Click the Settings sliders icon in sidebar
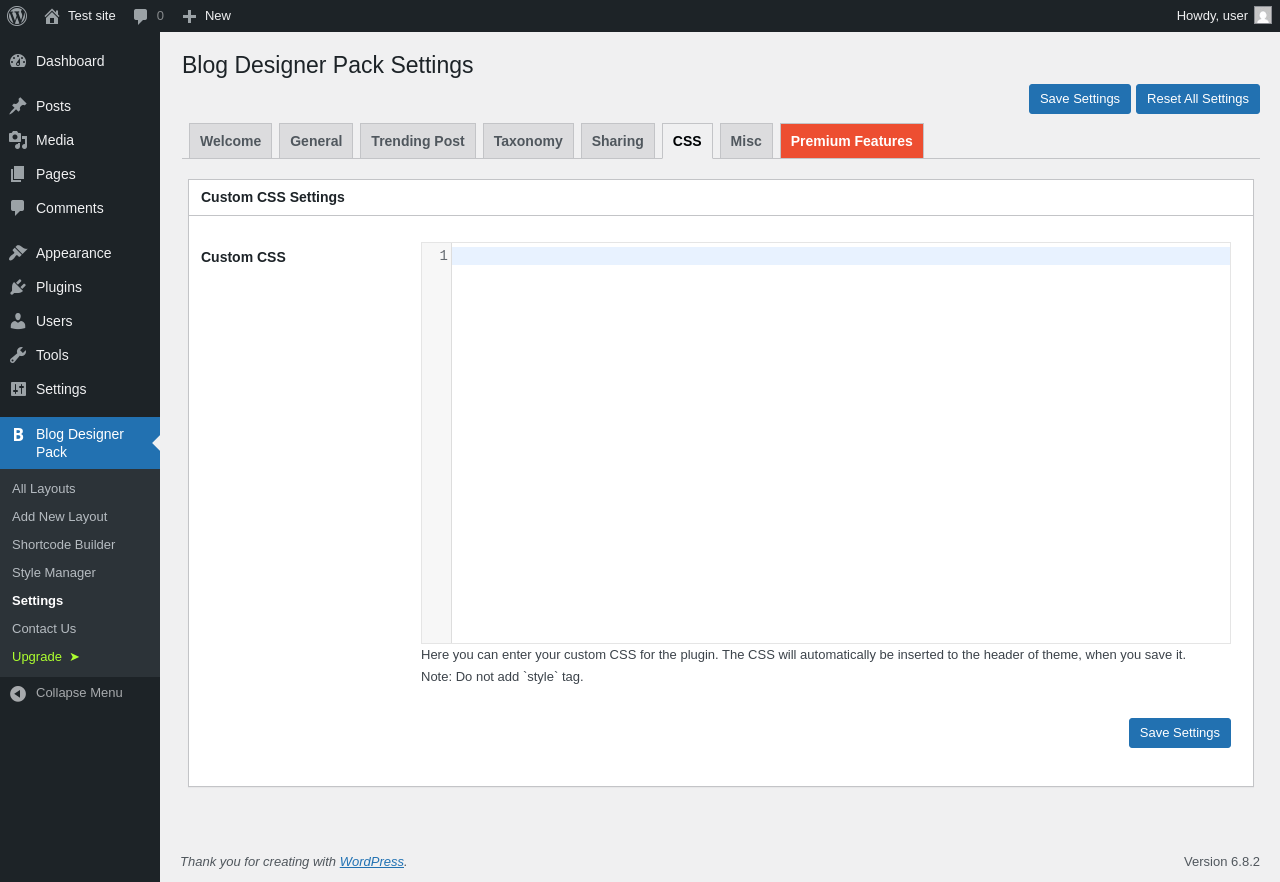Viewport: 1280px width, 882px height. pyautogui.click(x=18, y=389)
